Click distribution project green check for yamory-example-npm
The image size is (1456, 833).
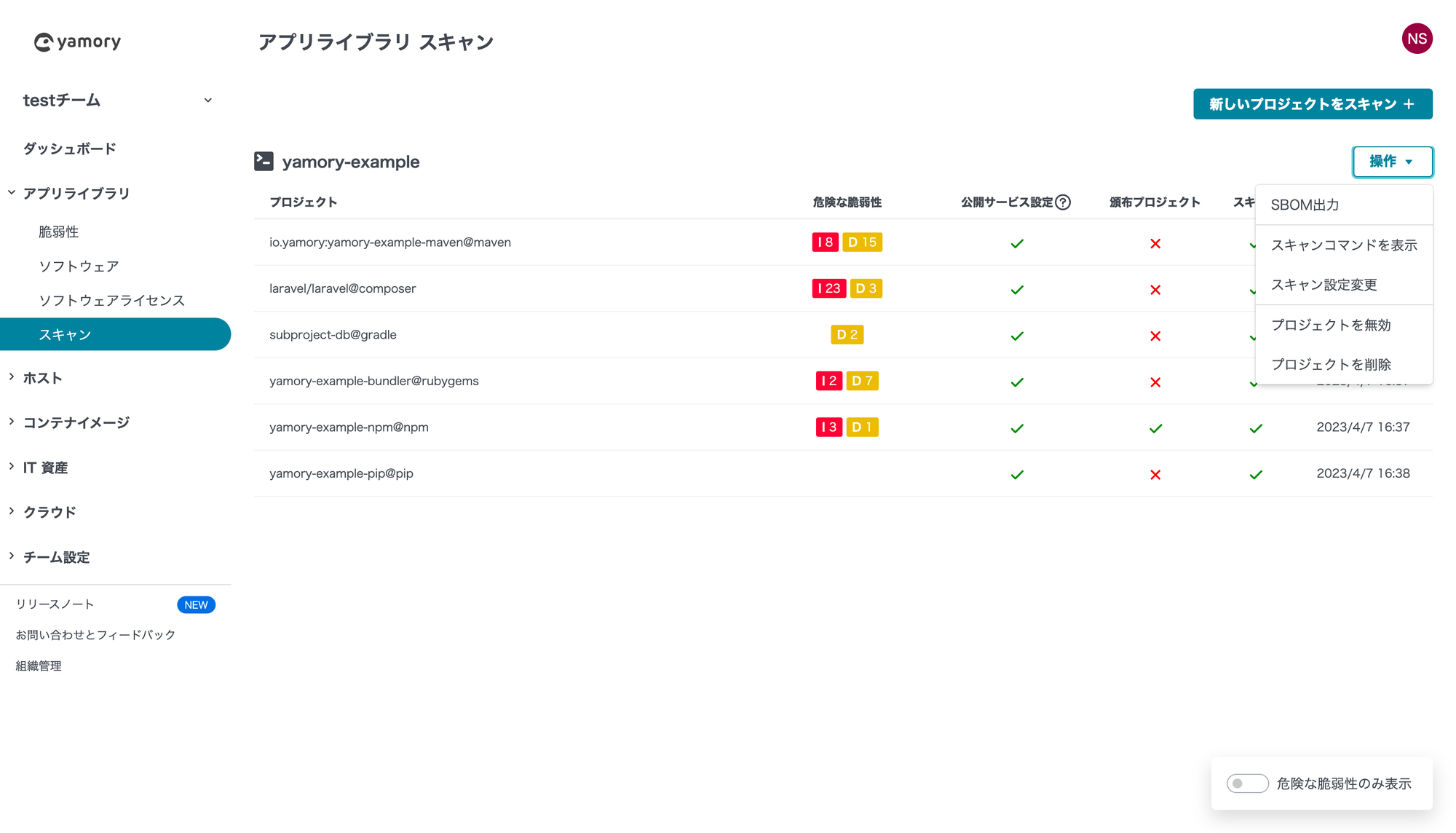(x=1155, y=428)
